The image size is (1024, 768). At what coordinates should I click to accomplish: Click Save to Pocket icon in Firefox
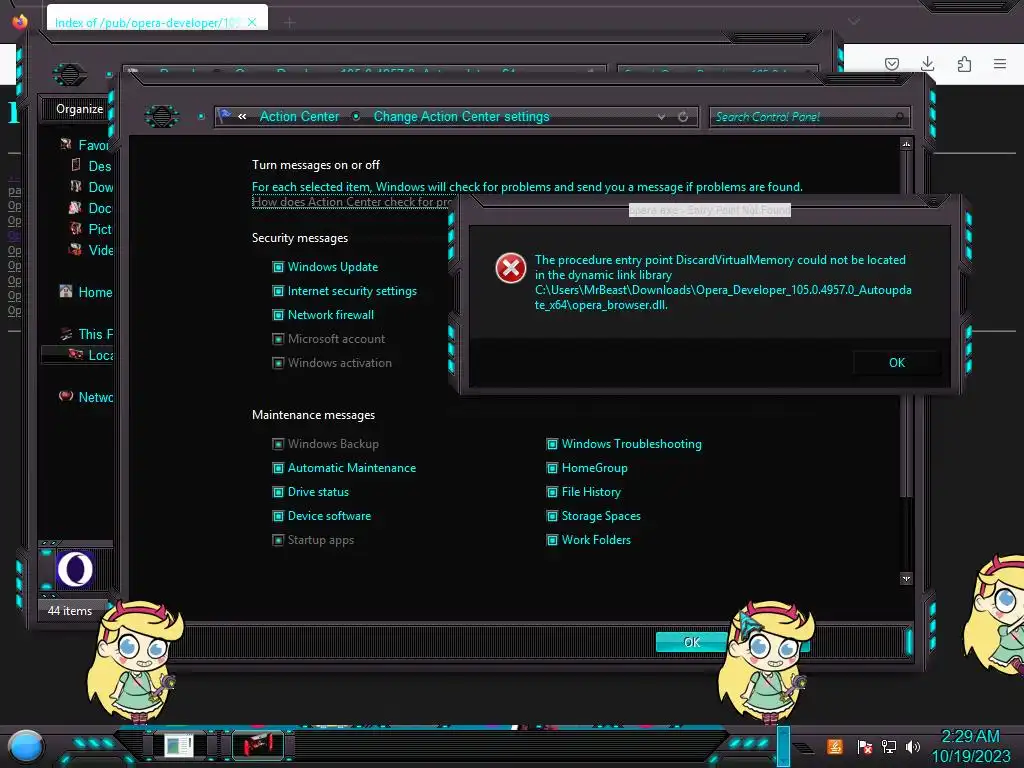[892, 63]
